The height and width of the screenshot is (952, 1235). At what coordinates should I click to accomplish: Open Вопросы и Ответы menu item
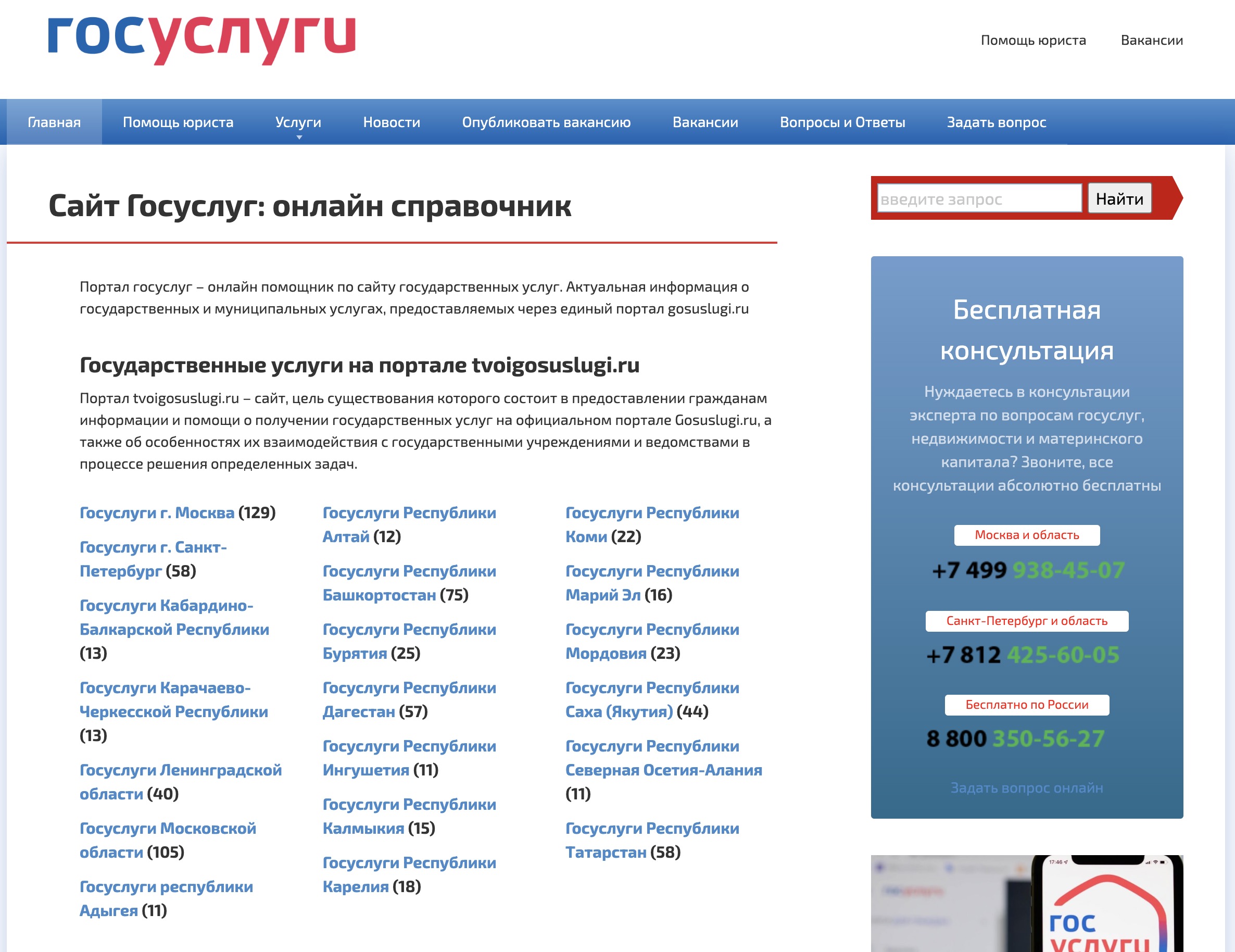pyautogui.click(x=842, y=122)
